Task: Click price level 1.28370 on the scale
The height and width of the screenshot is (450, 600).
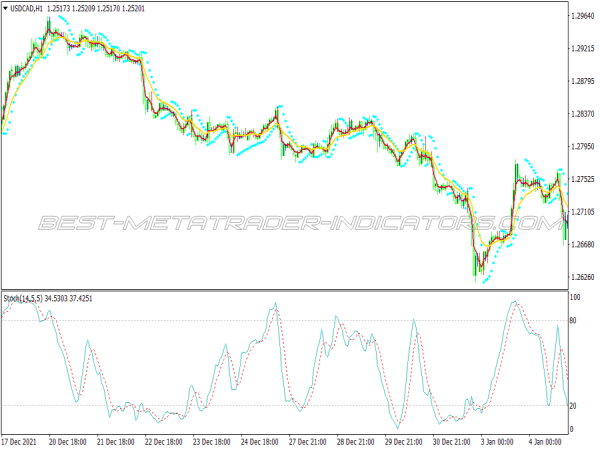Action: pos(583,114)
